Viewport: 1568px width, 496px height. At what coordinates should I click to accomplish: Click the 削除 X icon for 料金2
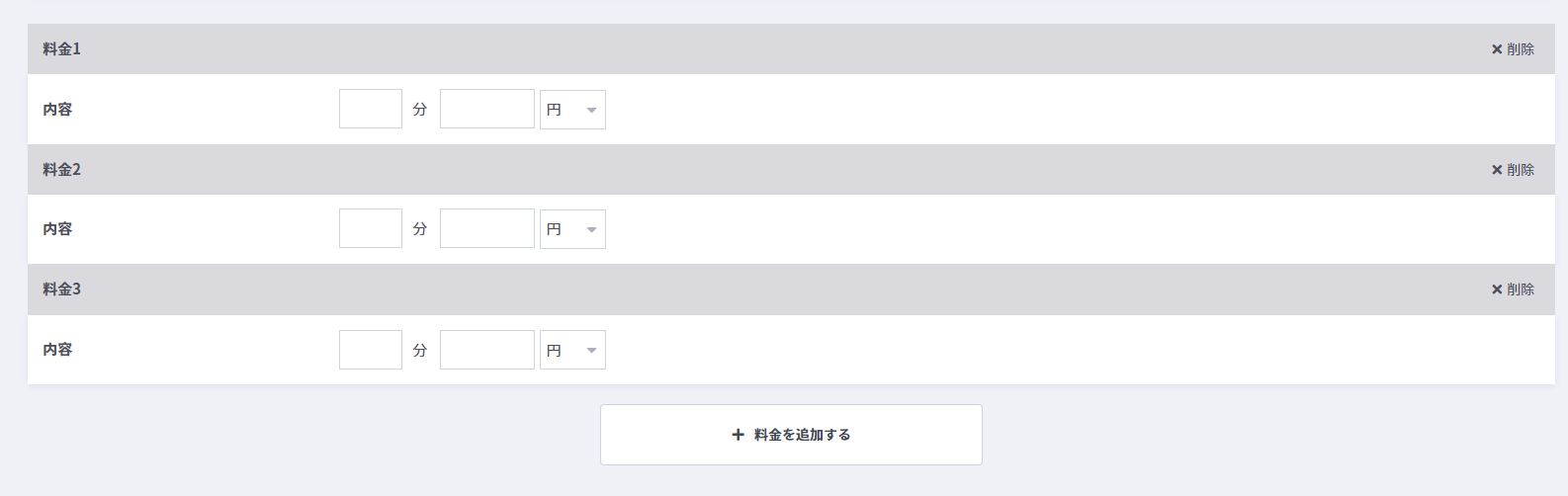(1497, 170)
